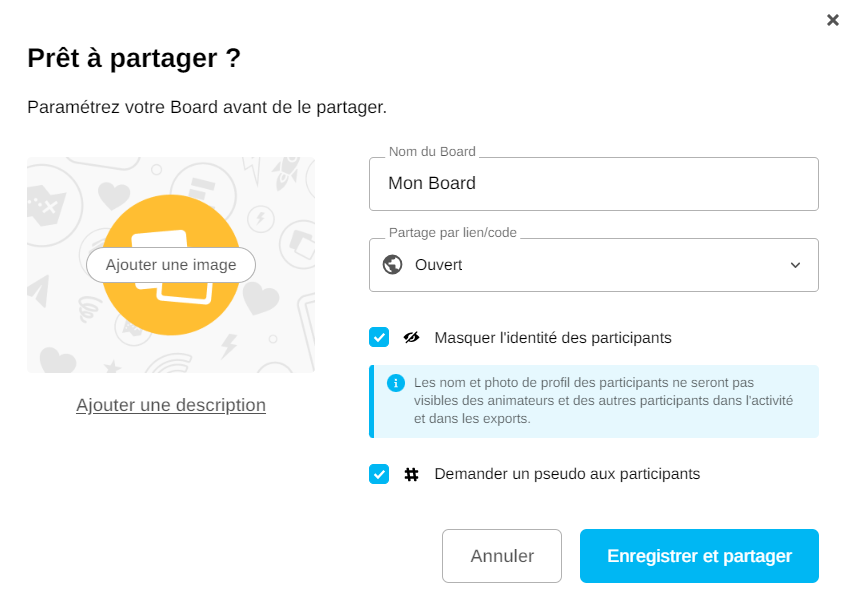
Task: Disable the Demander un pseudo checkbox
Action: (379, 474)
